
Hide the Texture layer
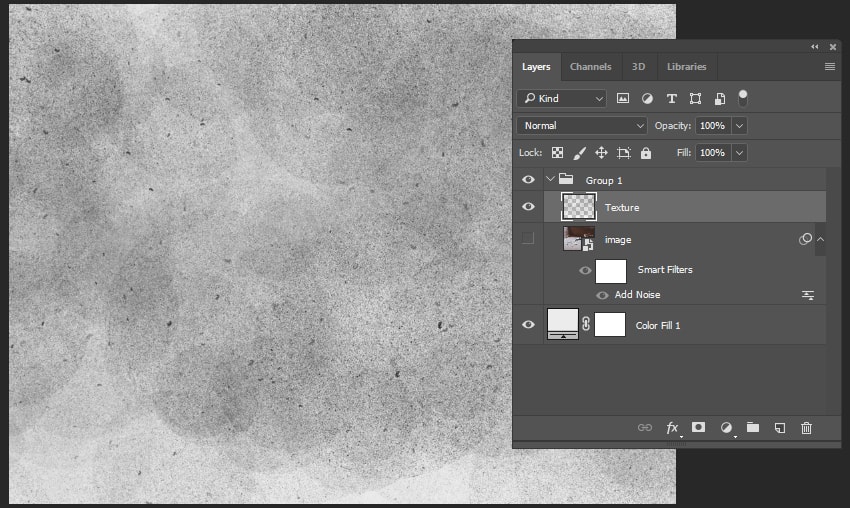(528, 207)
